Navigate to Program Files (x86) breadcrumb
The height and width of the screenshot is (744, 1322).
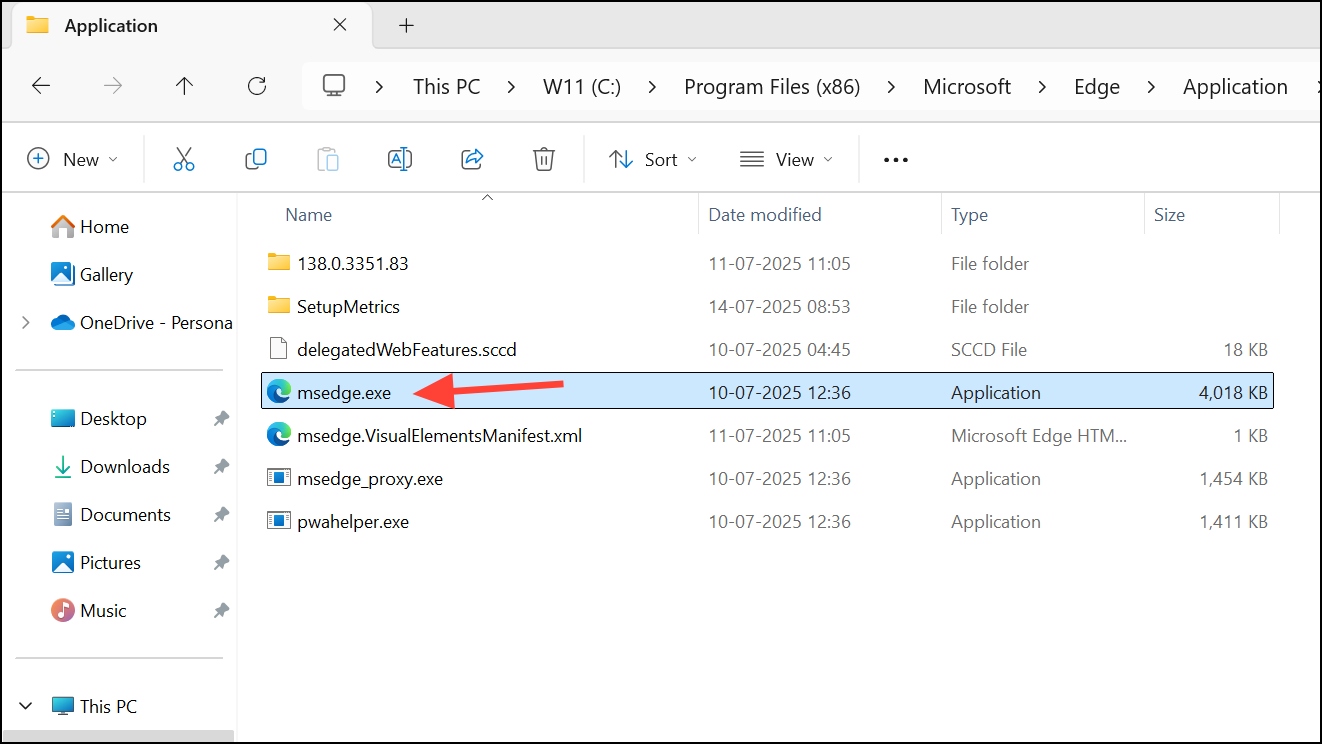pos(772,87)
